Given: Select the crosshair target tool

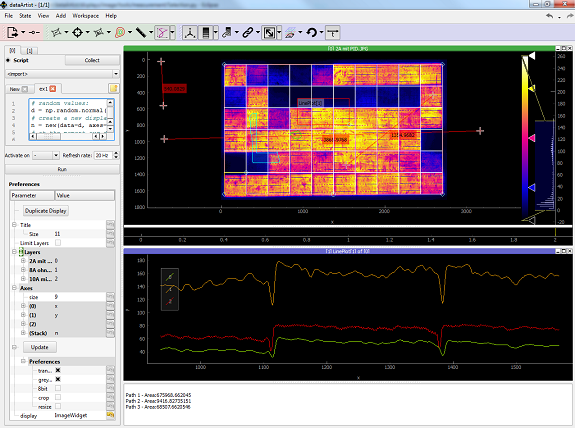Looking at the screenshot, I should [77, 32].
